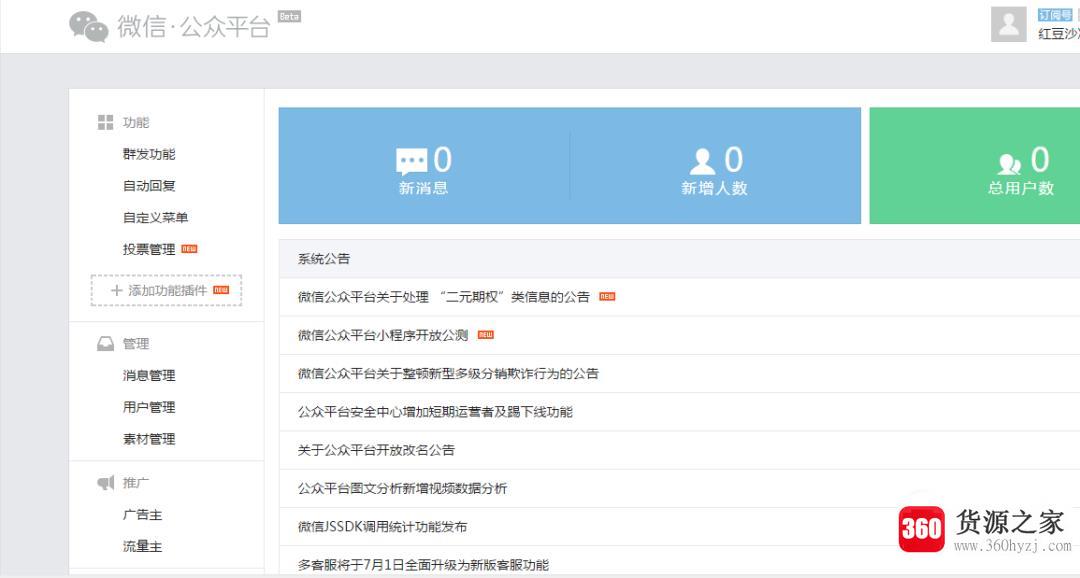
Task: Click the 添加功能插件 button
Action: click(167, 291)
